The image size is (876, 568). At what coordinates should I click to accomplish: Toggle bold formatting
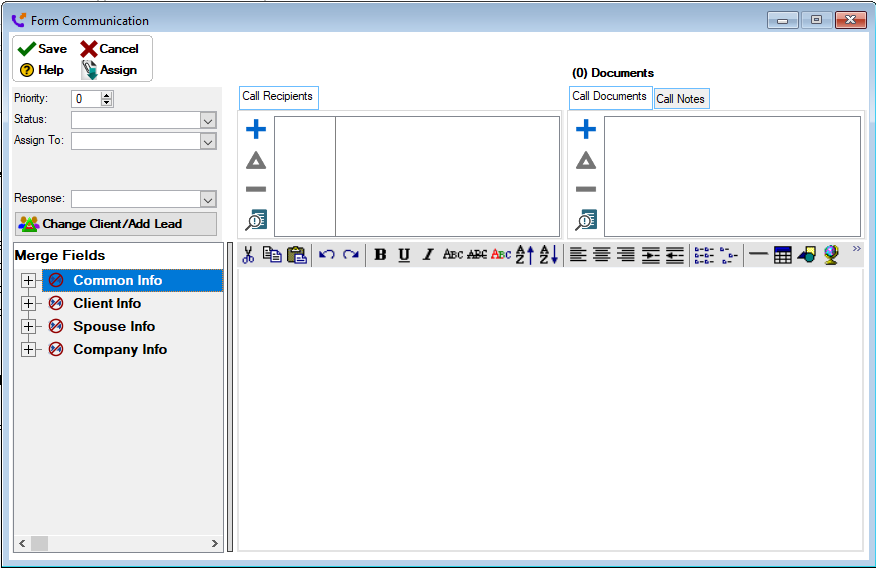[x=380, y=255]
